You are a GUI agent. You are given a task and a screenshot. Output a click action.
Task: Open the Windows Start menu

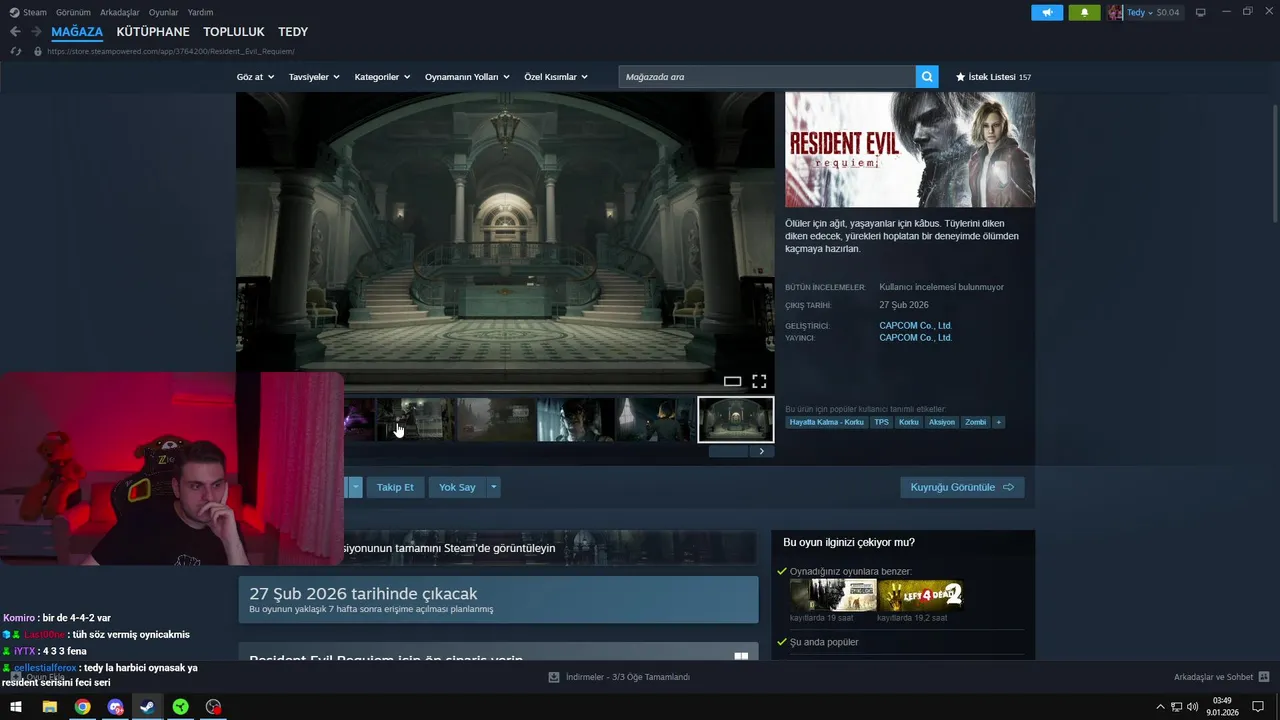click(x=16, y=707)
